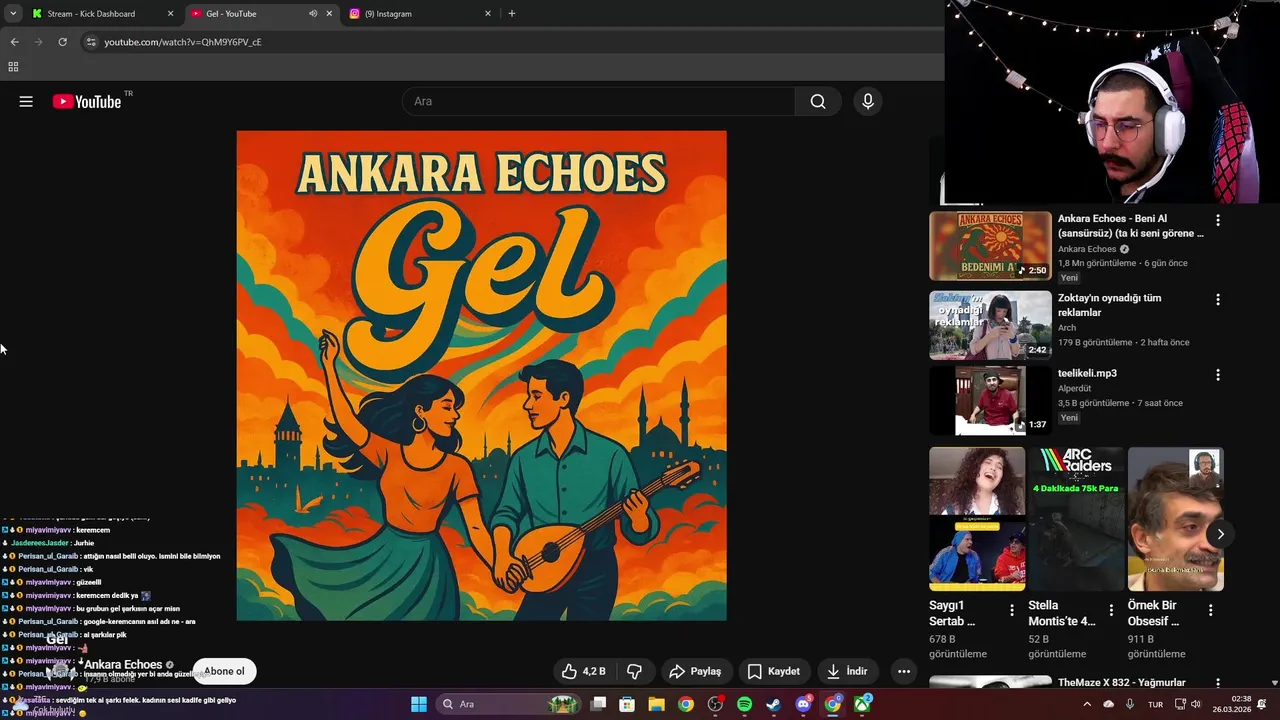
Task: Click the Paylaş share button
Action: [x=695, y=671]
